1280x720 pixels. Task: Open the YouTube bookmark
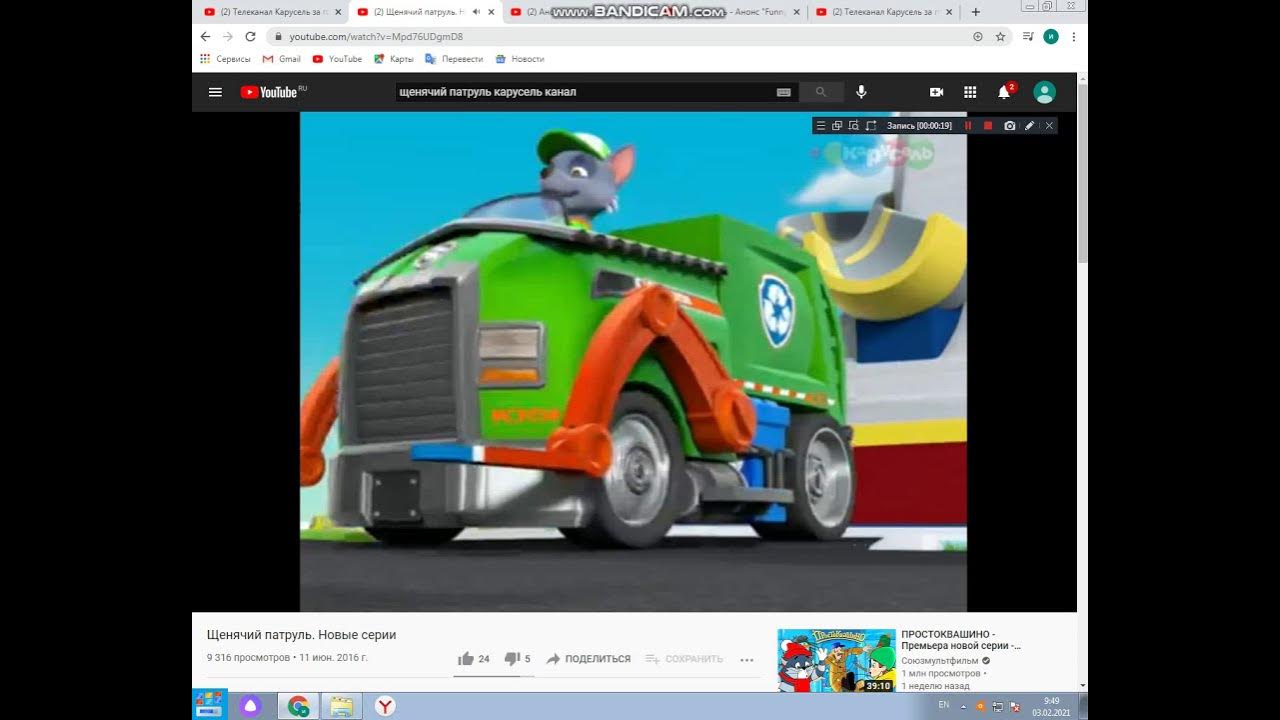click(338, 59)
